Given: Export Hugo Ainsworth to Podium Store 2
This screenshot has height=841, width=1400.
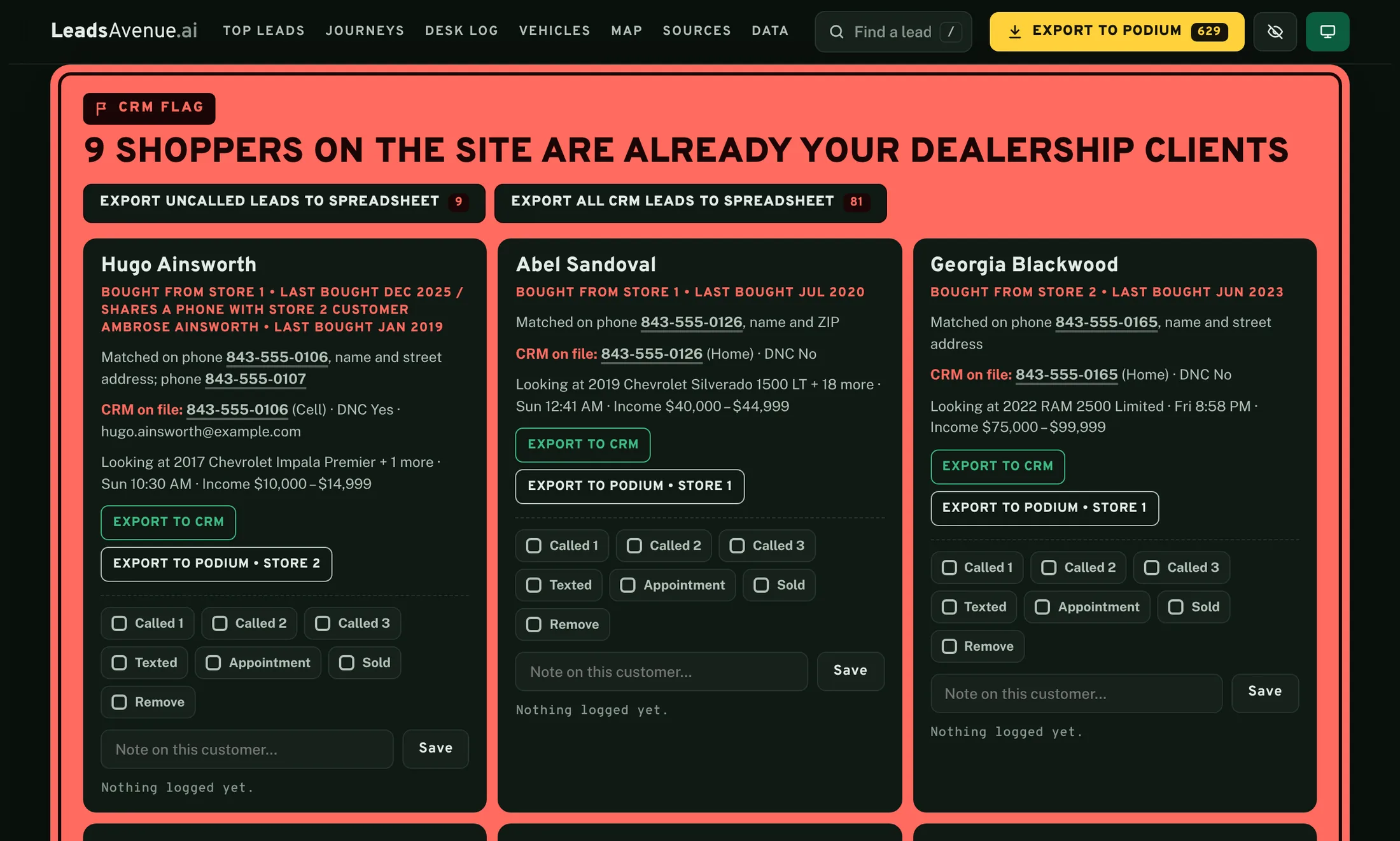Looking at the screenshot, I should (216, 564).
